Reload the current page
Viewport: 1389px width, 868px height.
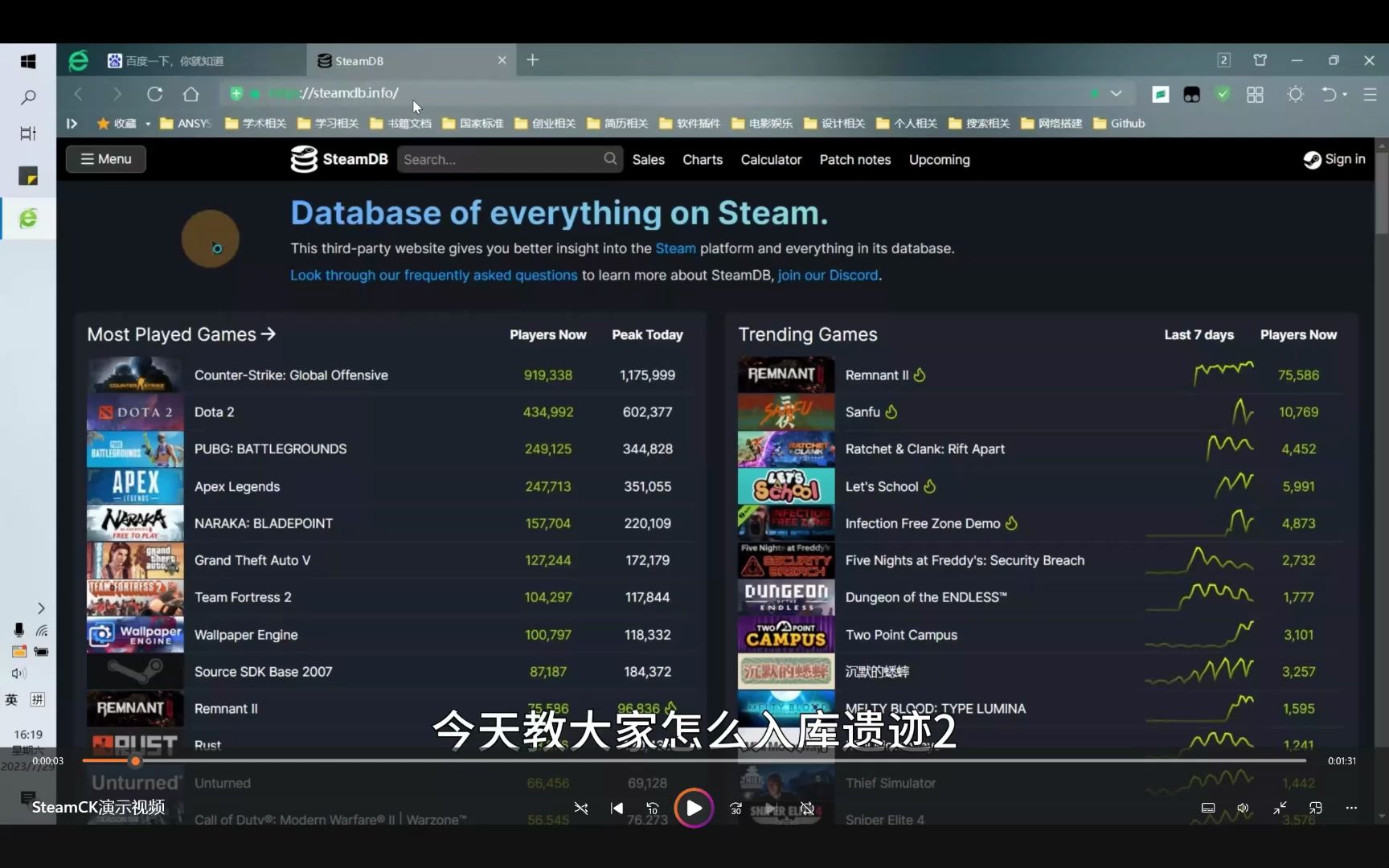[154, 94]
